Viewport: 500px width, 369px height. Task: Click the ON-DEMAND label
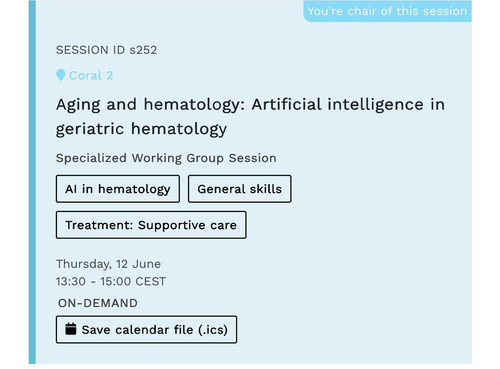[98, 303]
